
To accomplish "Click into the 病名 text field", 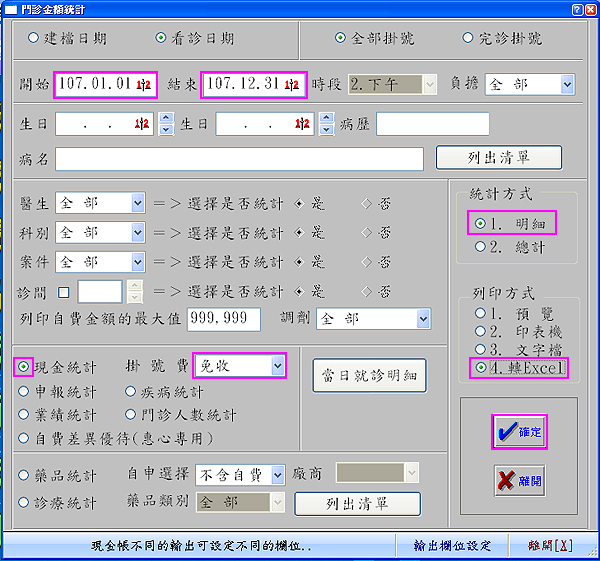I will pyautogui.click(x=239, y=159).
